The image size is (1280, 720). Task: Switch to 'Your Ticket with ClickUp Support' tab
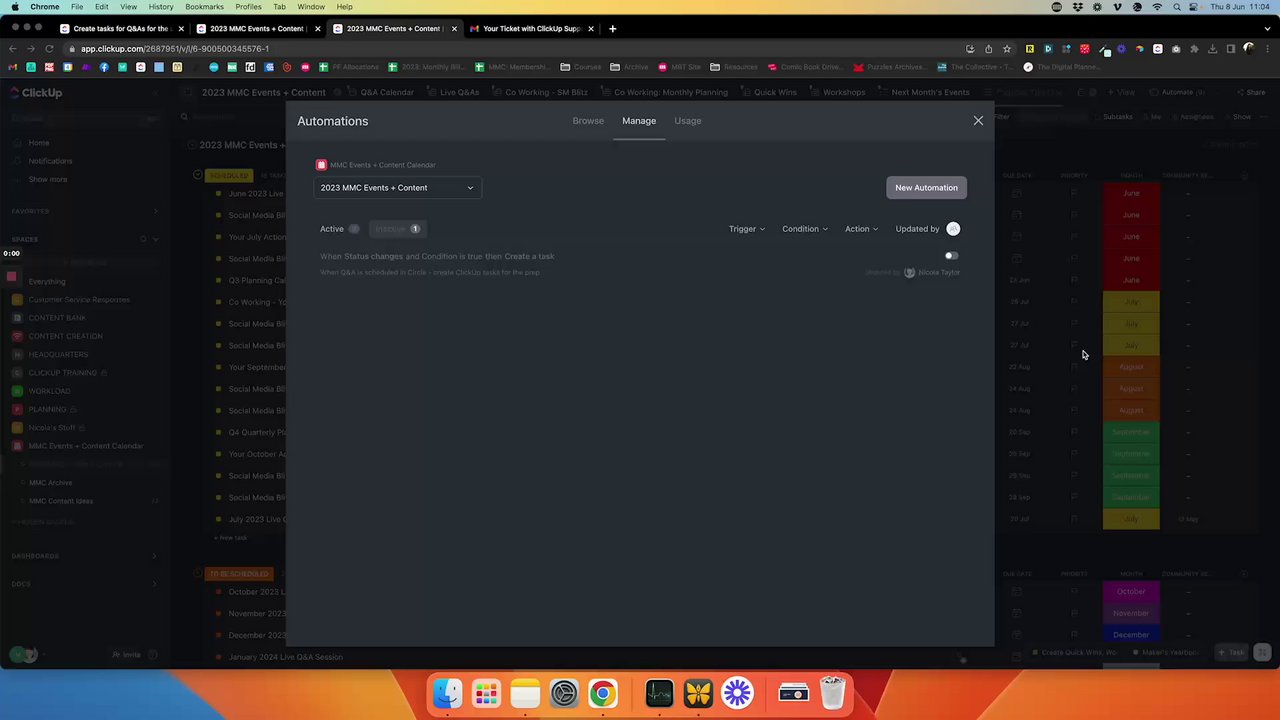click(530, 29)
